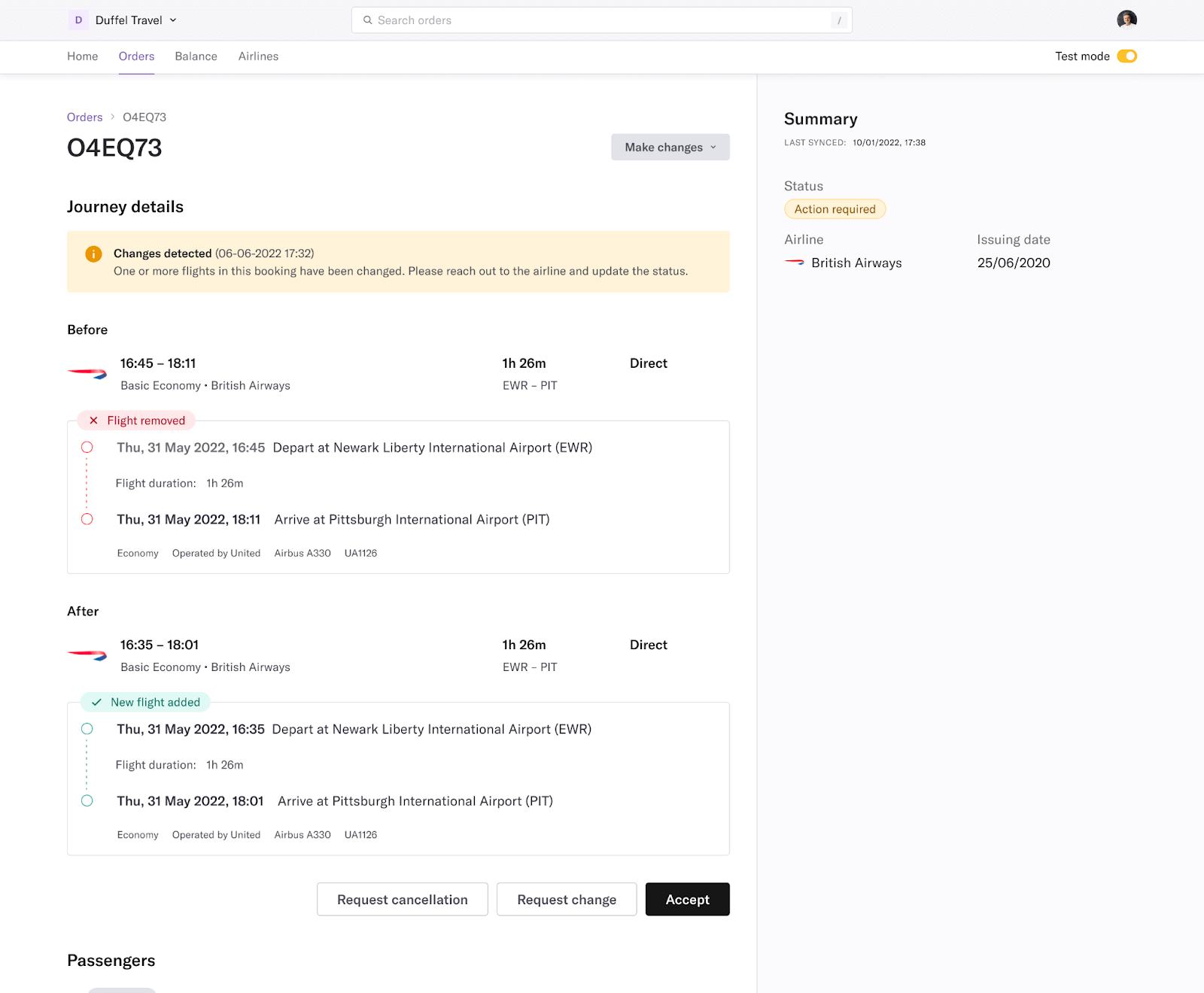The height and width of the screenshot is (993, 1204).
Task: Go to the Home tab
Action: (x=82, y=56)
